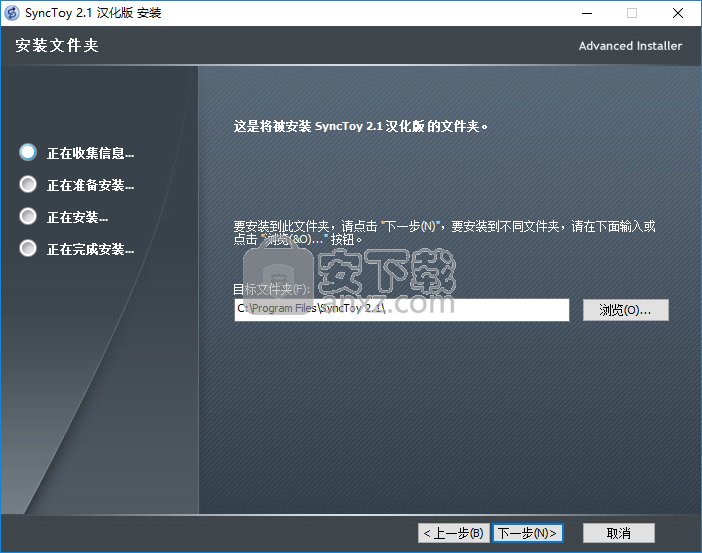Click the 安装文件夹 heading text
Image resolution: width=702 pixels, height=553 pixels.
point(57,45)
